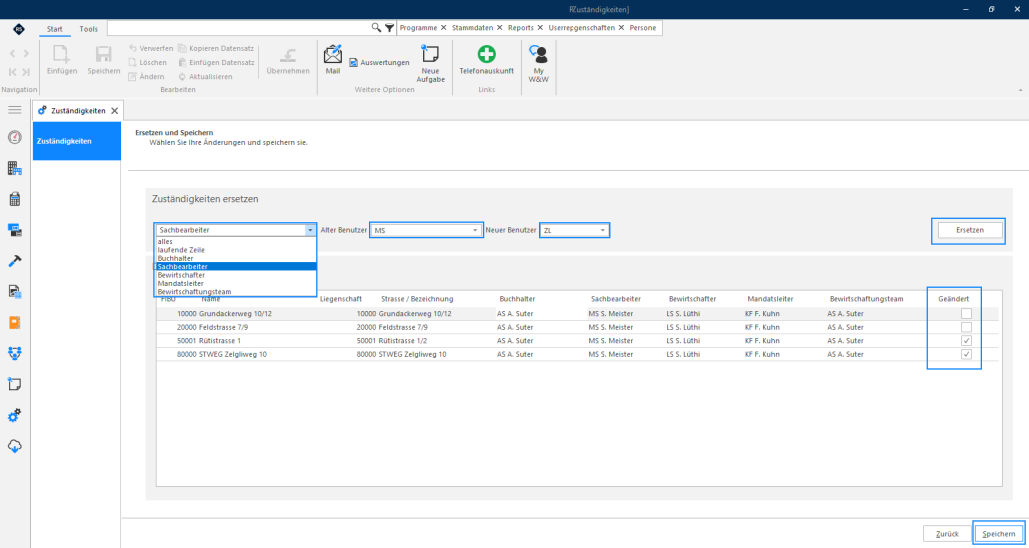Open the people group sidebar icon
Image resolution: width=1029 pixels, height=548 pixels.
click(14, 353)
